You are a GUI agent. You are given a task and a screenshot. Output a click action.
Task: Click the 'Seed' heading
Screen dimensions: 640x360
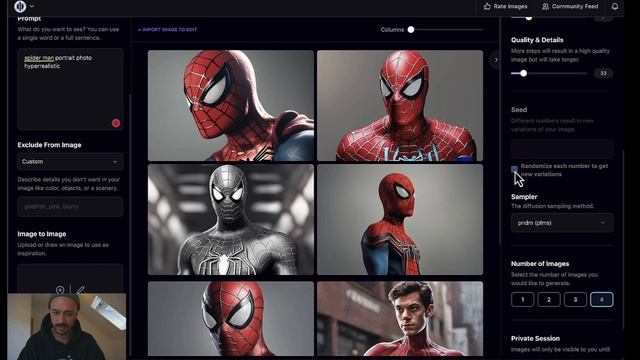pyautogui.click(x=519, y=110)
